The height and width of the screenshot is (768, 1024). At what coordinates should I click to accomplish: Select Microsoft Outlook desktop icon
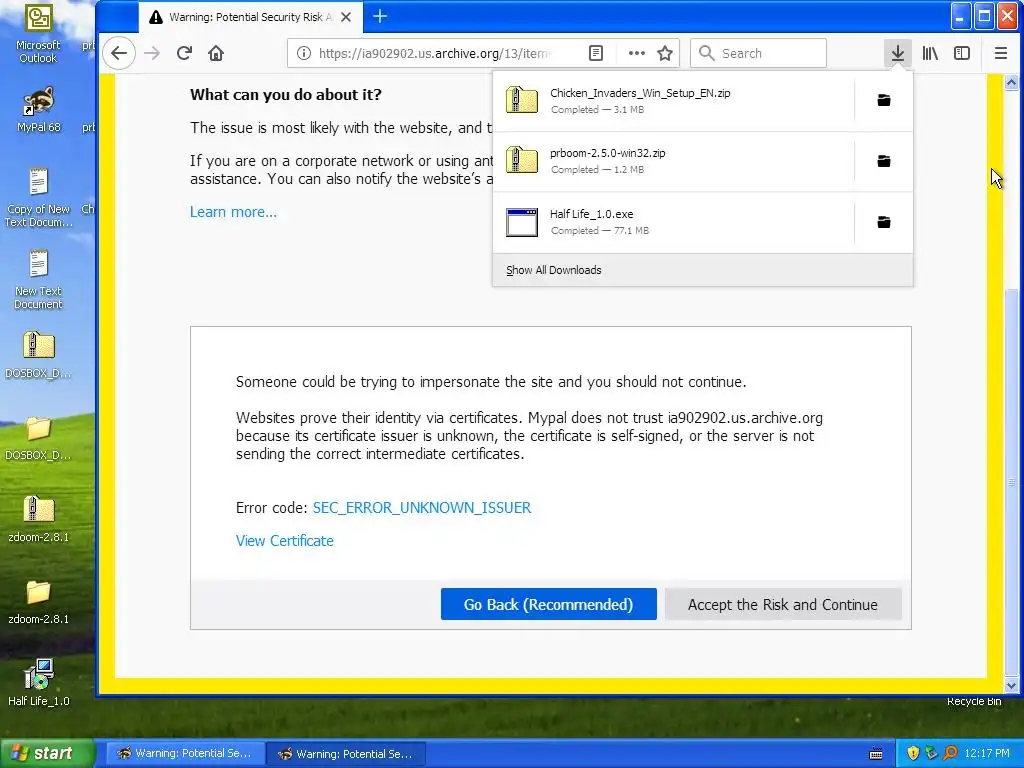coord(39,34)
